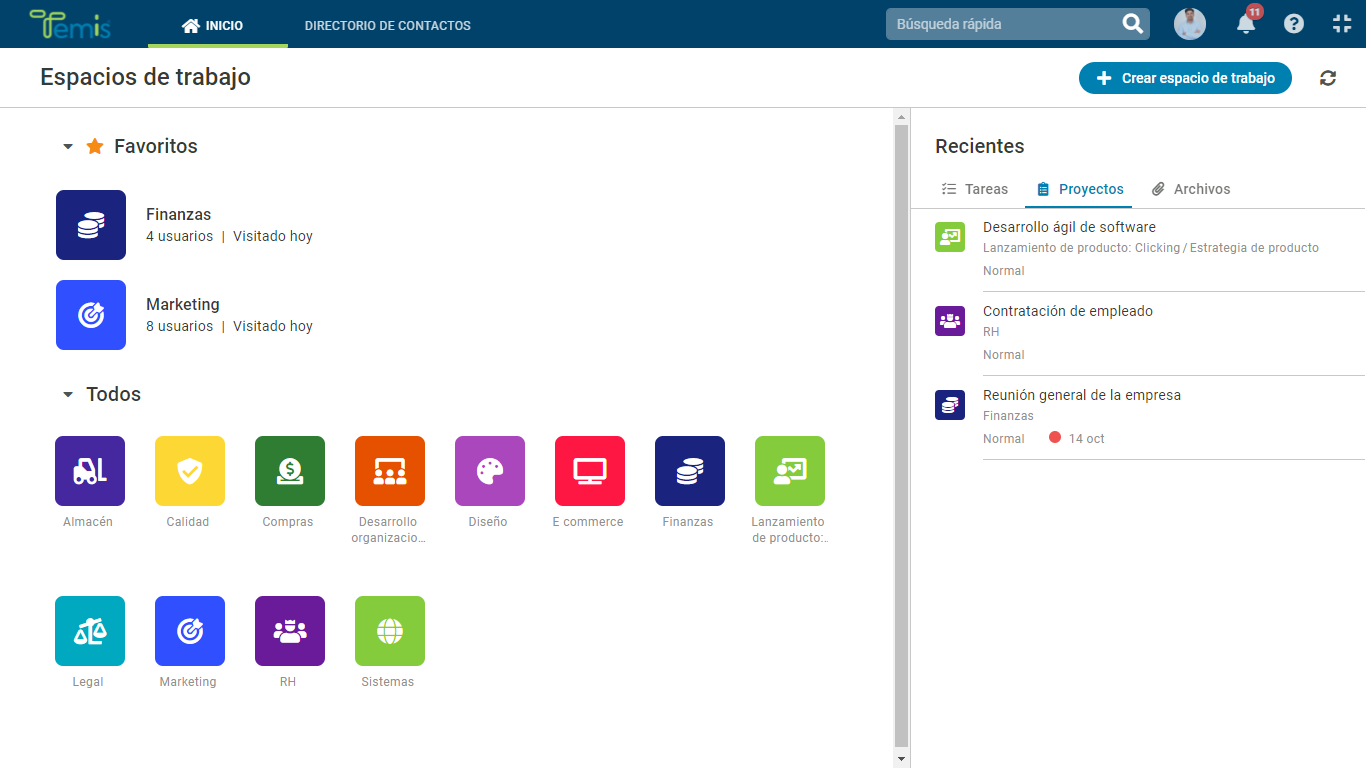1366x768 pixels.
Task: Select the Proyectos tab
Action: click(1080, 189)
